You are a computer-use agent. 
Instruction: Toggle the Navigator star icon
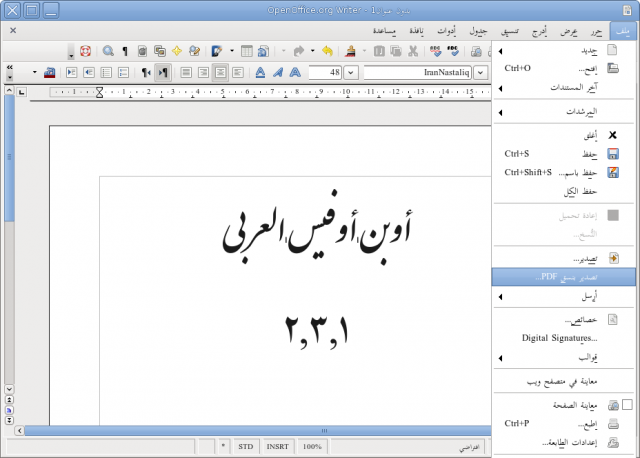[x=177, y=51]
